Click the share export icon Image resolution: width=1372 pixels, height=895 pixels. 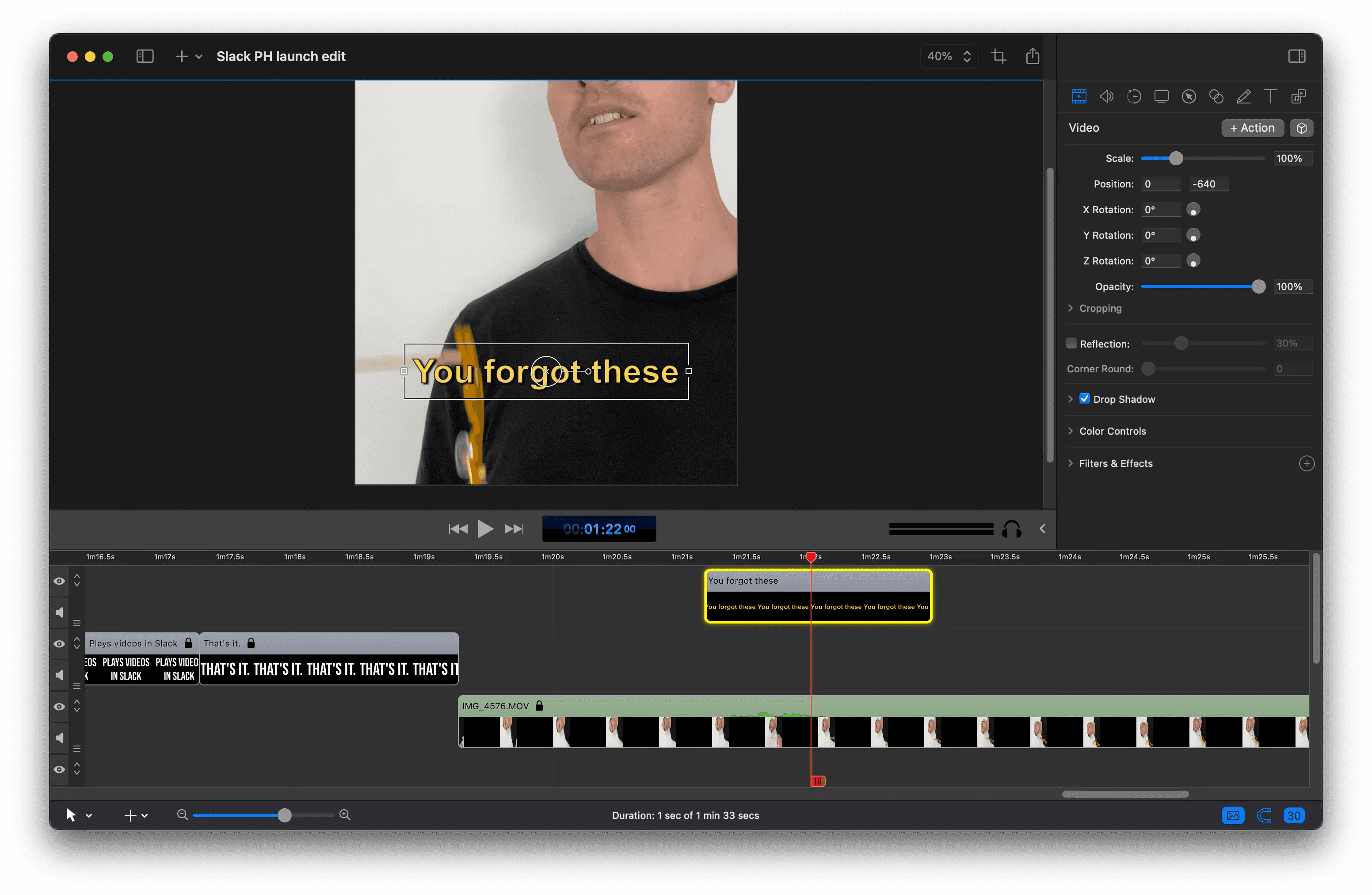pos(1032,56)
